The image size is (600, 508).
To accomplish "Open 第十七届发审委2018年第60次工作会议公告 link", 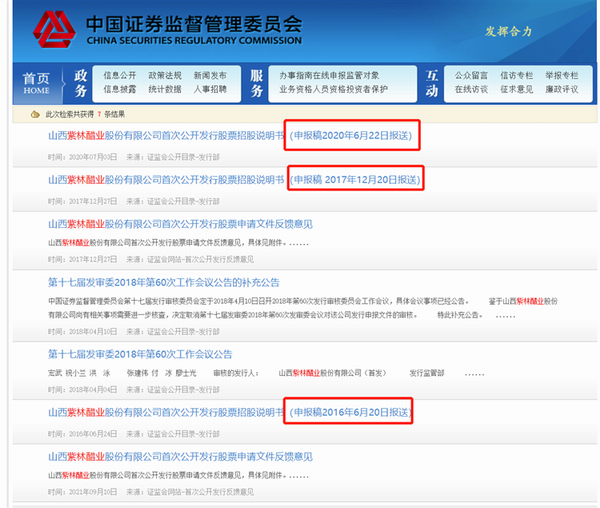I will point(140,354).
